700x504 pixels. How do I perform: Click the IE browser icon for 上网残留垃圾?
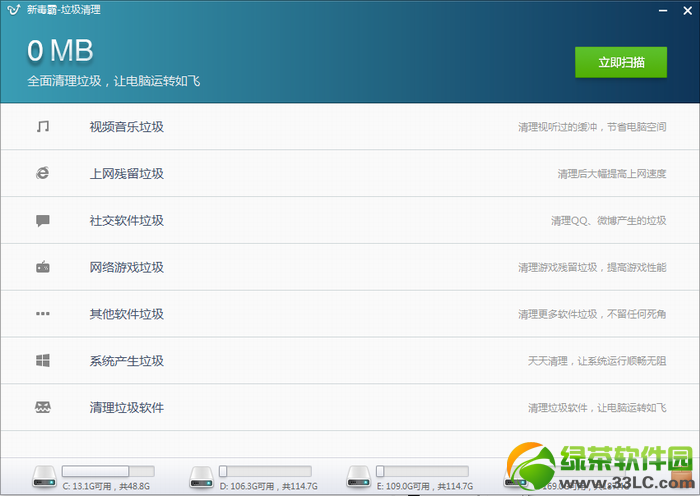pyautogui.click(x=43, y=173)
